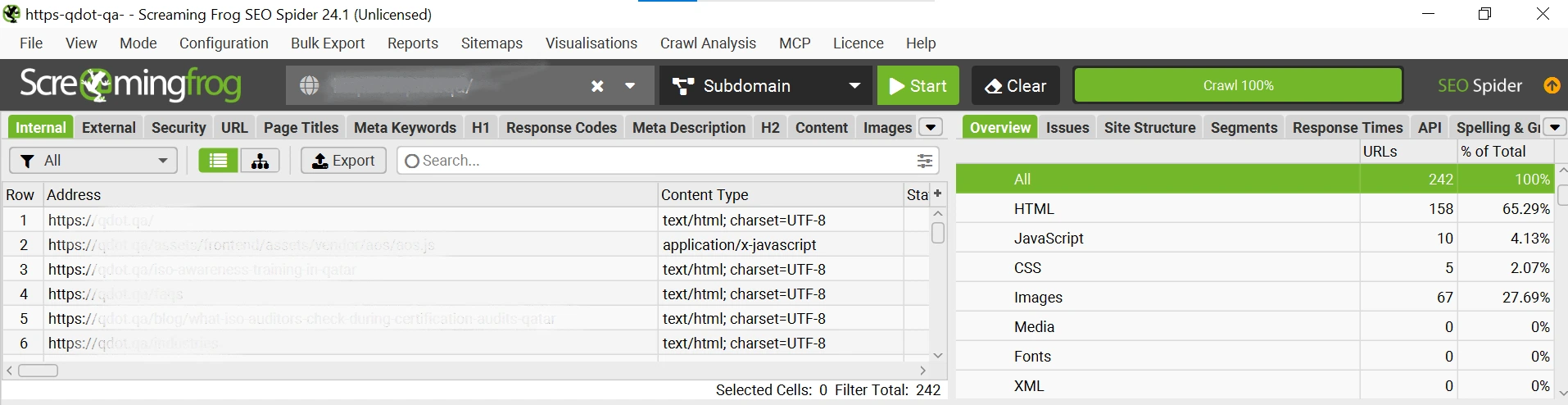Open the Visualisations menu
1568x405 pixels.
(591, 43)
